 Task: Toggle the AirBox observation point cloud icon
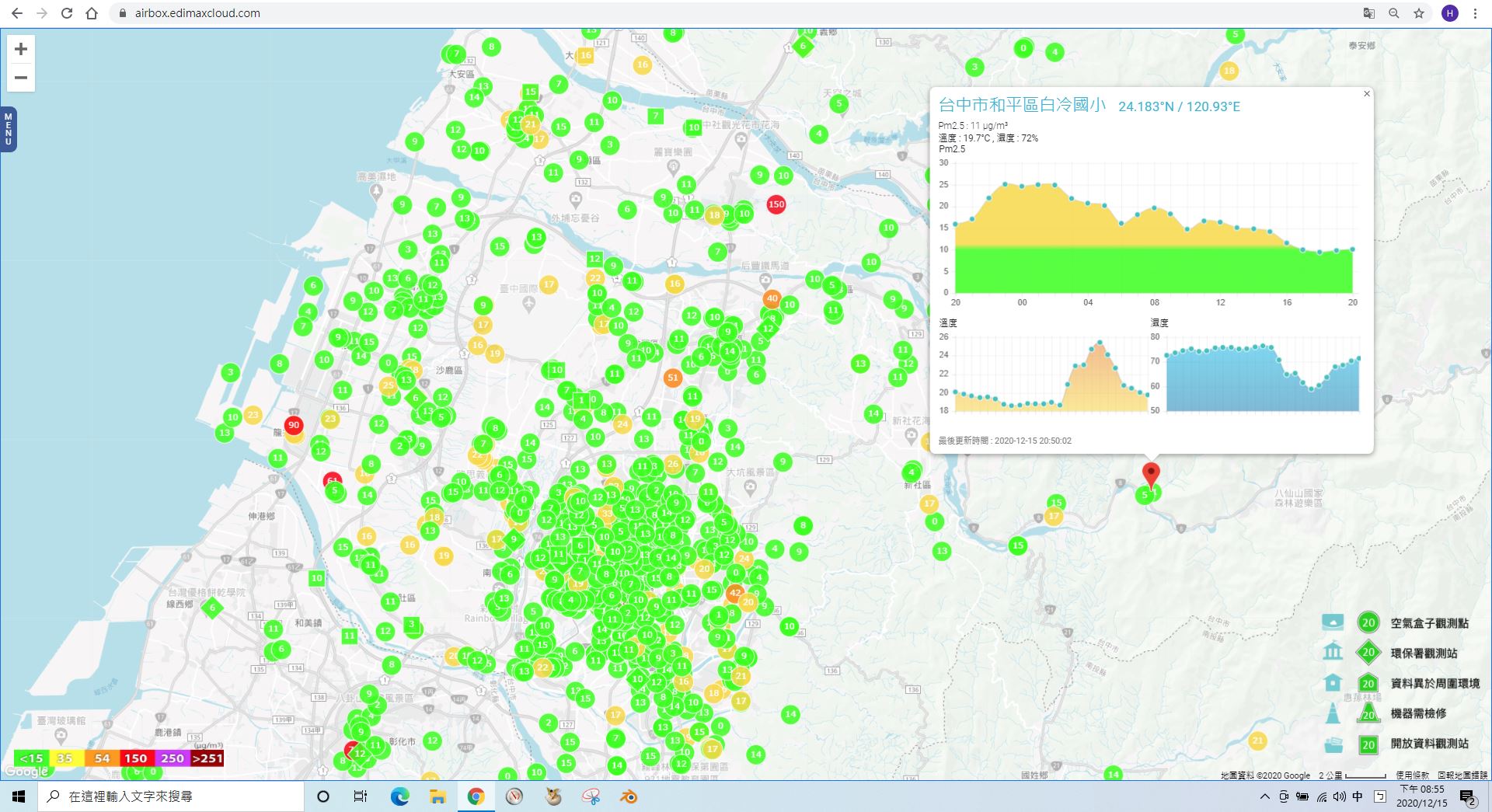[x=1333, y=622]
